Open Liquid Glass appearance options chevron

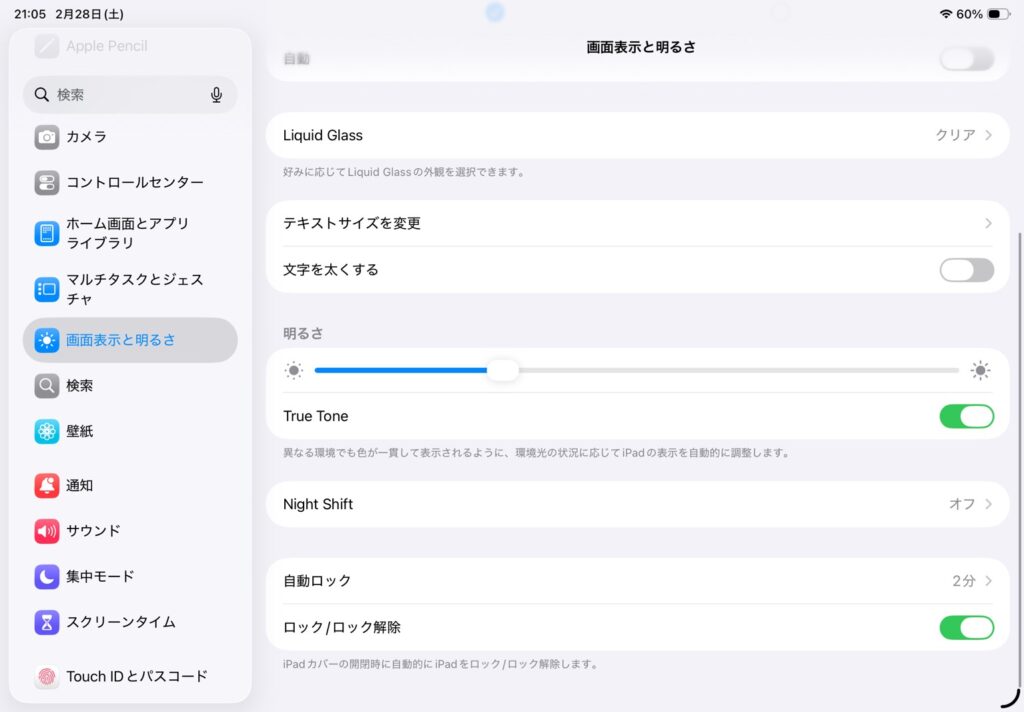(988, 135)
